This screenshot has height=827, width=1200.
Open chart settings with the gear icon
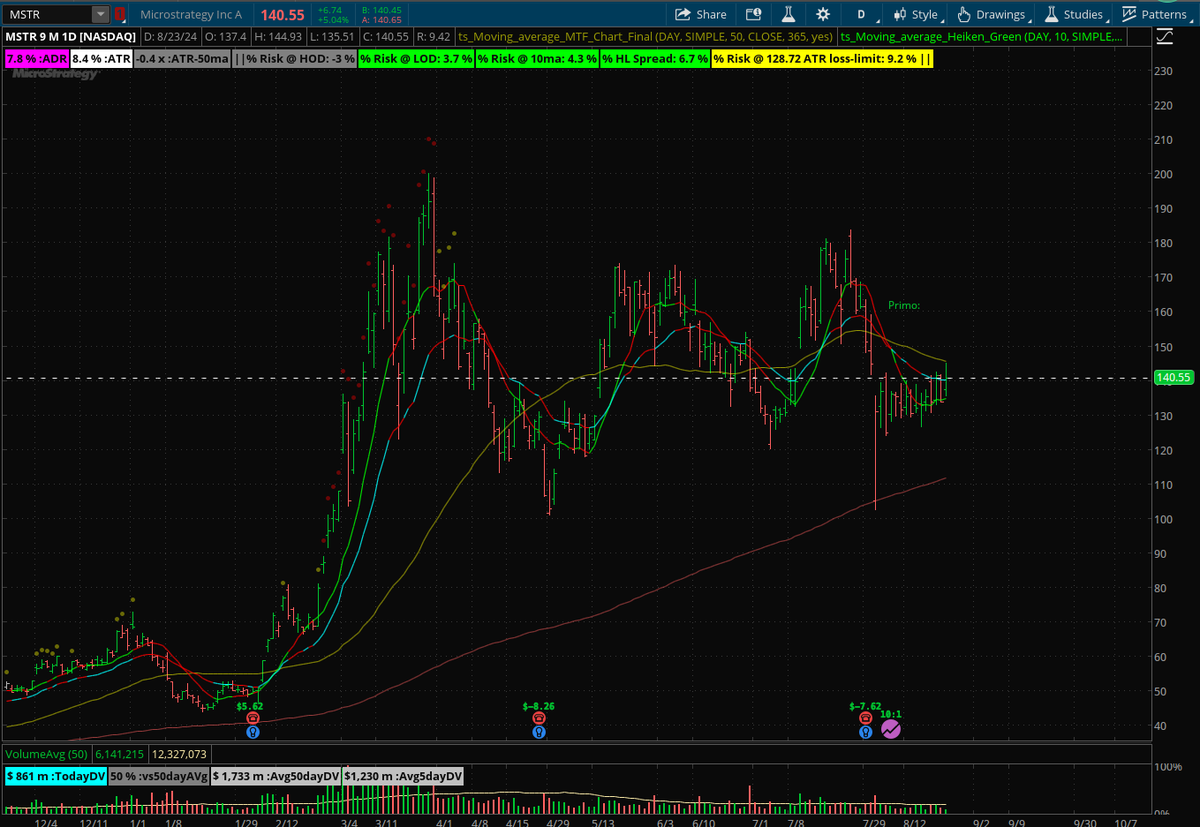coord(823,15)
